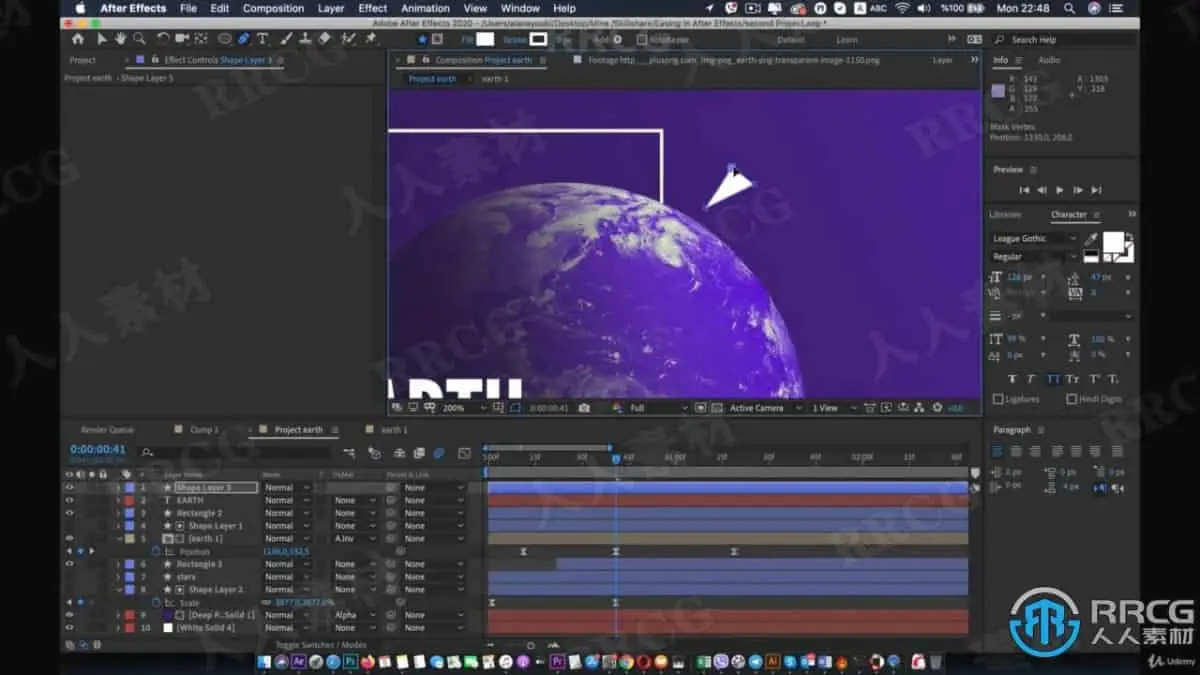
Task: Select the Hand tool
Action: click(x=120, y=39)
